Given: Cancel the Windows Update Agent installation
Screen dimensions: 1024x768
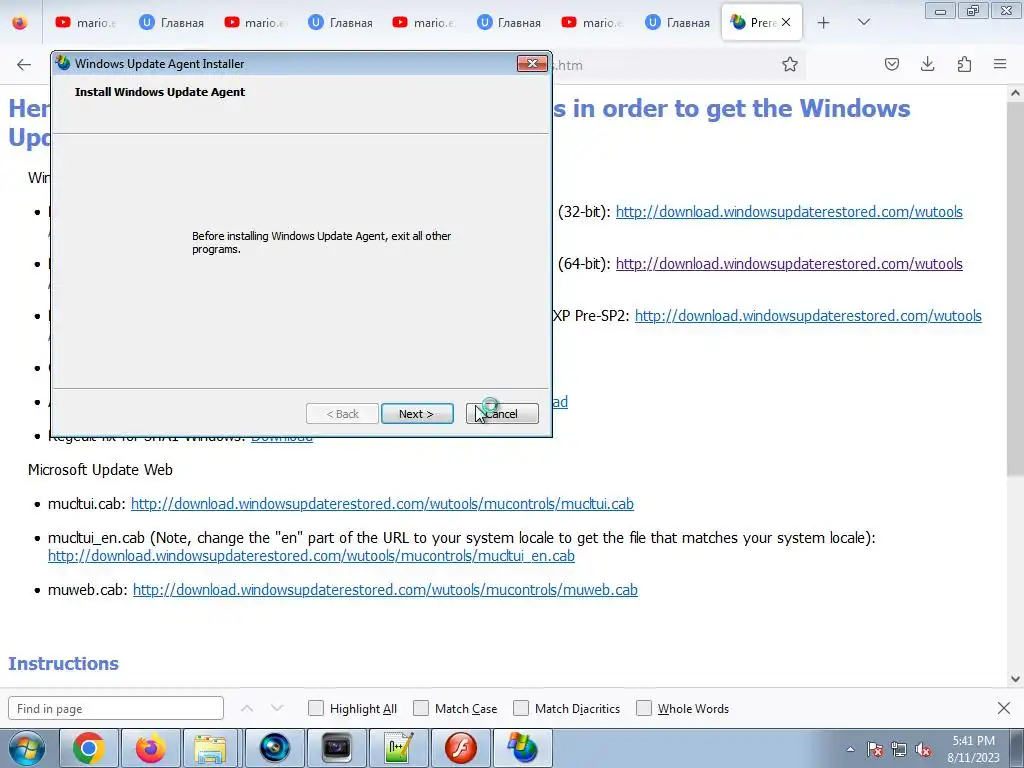Looking at the screenshot, I should tap(502, 413).
